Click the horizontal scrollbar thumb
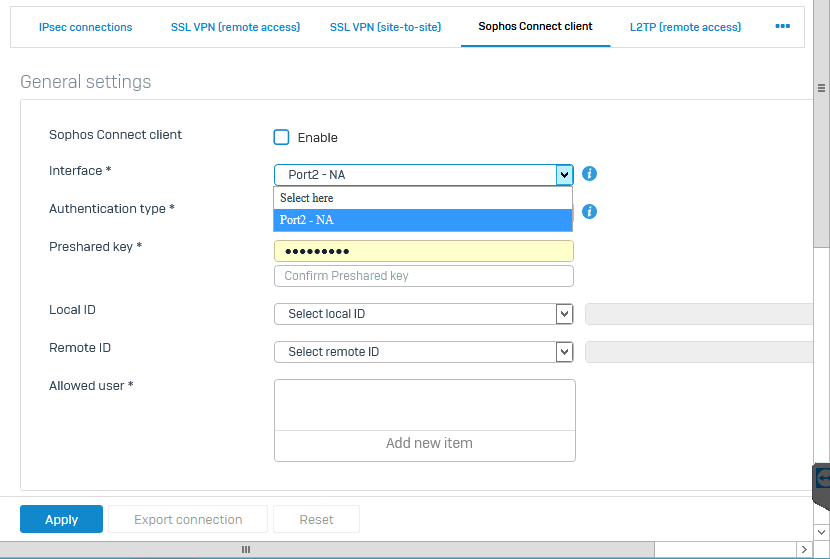Image resolution: width=830 pixels, height=559 pixels. coord(327,549)
